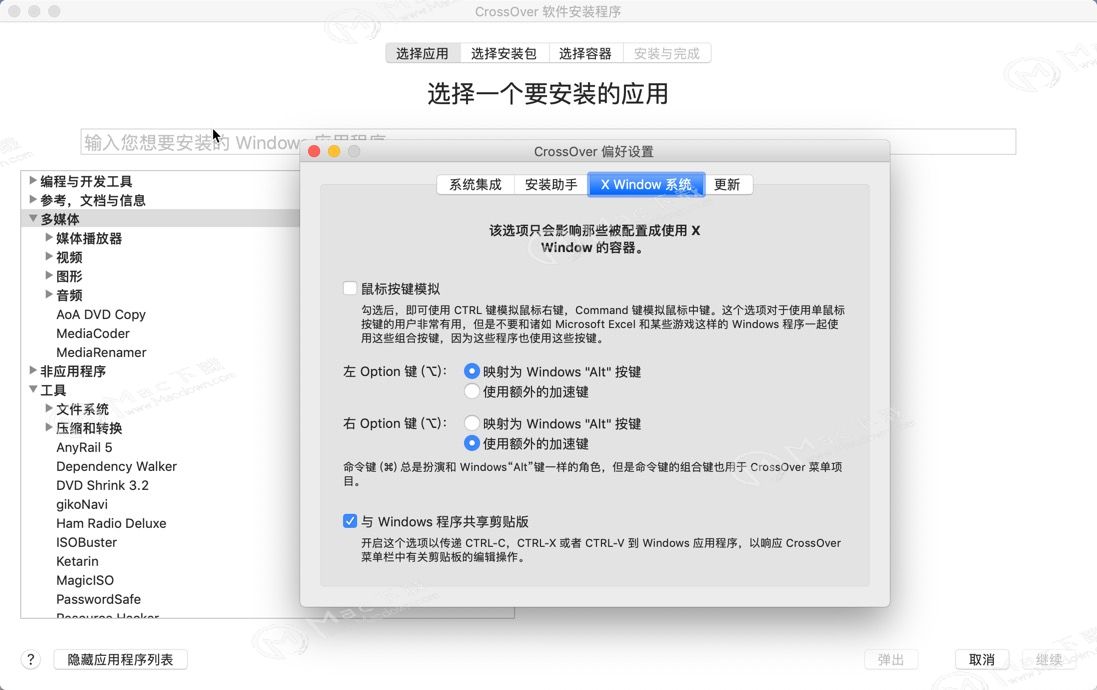
Task: Click the 继续 button
Action: (1049, 659)
